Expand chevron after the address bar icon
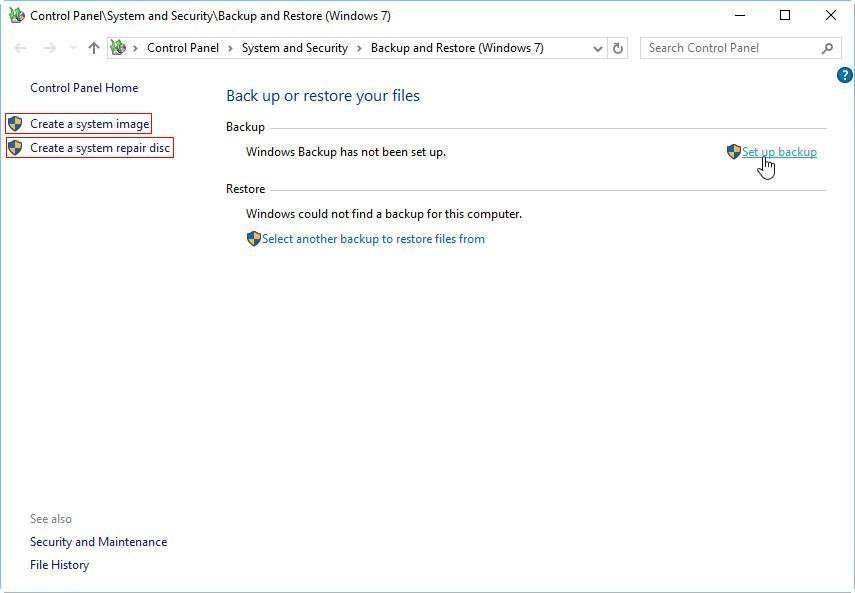The width and height of the screenshot is (855, 593). [x=135, y=49]
